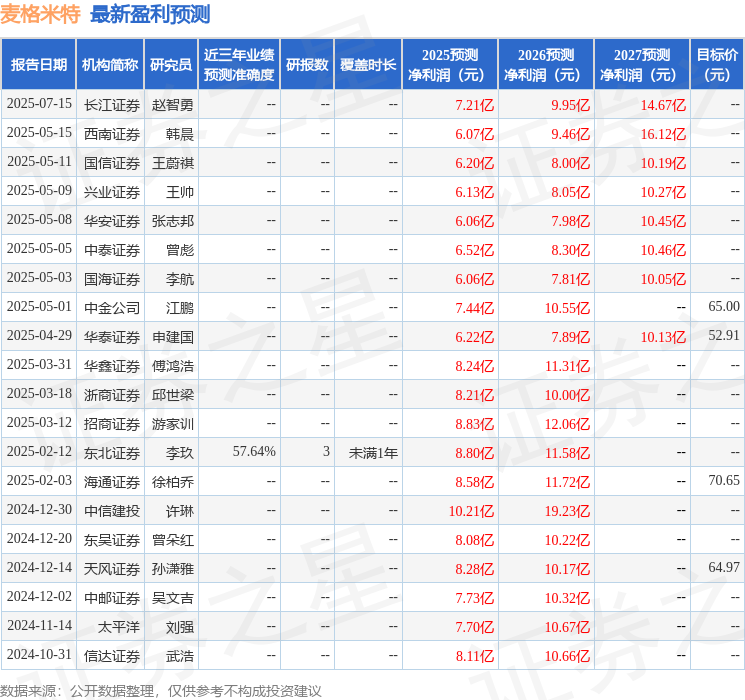Screen dimensions: 745x700
Task: Click the 6.13亿 forecast value
Action: coord(475,192)
